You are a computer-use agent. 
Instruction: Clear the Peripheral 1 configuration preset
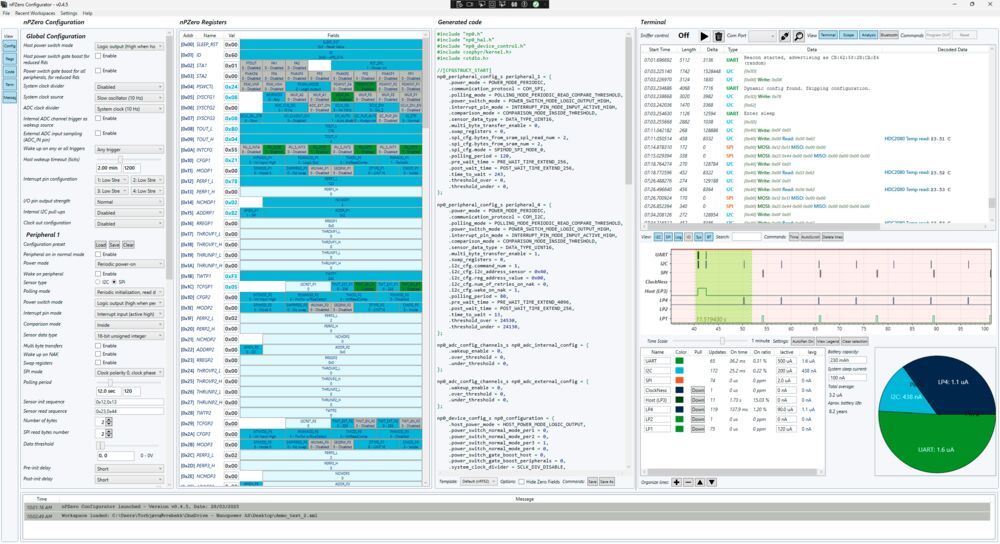[128, 245]
